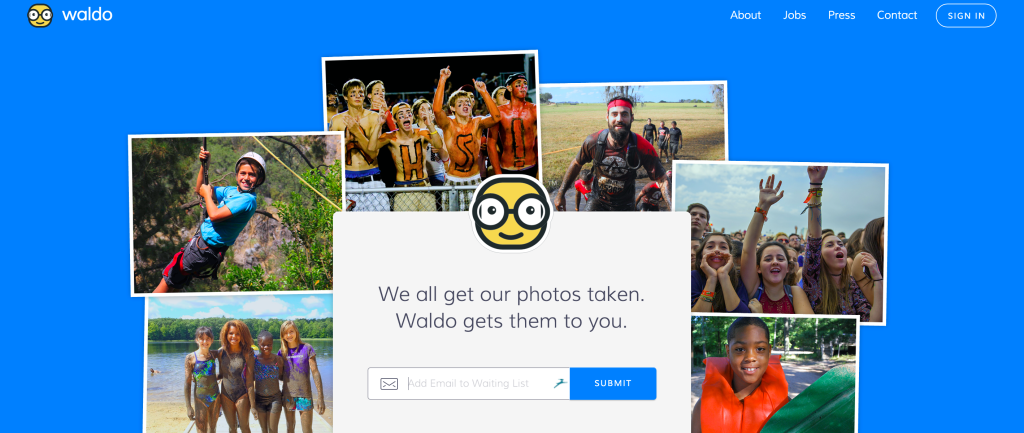Screen dimensions: 1024x433
Task: Go to the Press page
Action: (841, 16)
